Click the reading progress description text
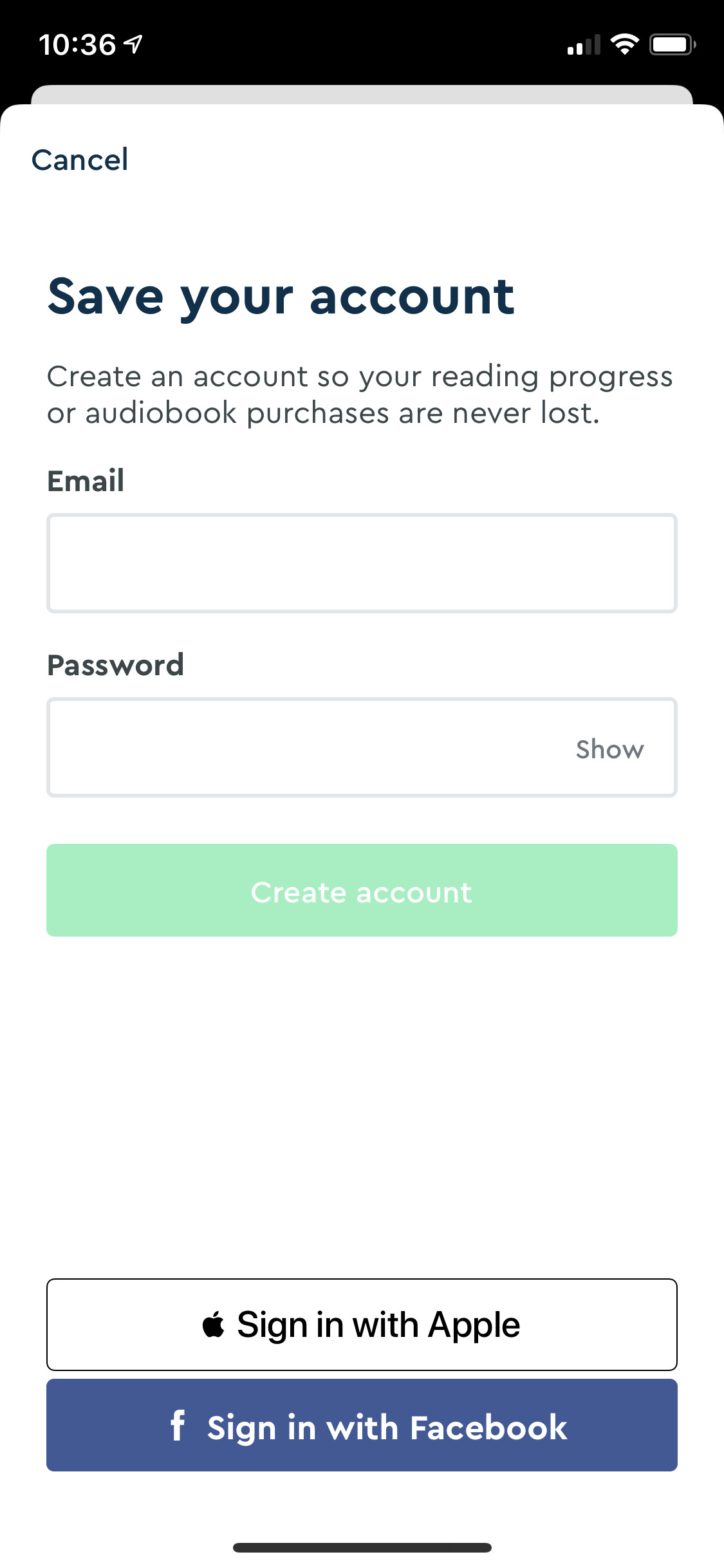 tap(360, 393)
